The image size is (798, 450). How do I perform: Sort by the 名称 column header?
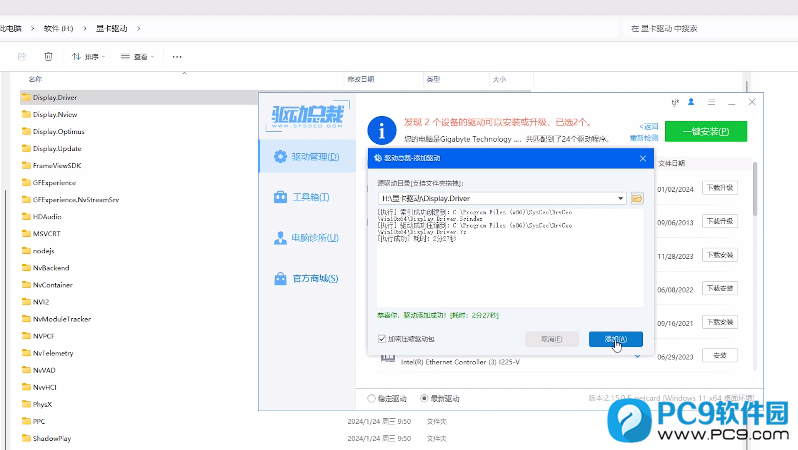[x=36, y=79]
